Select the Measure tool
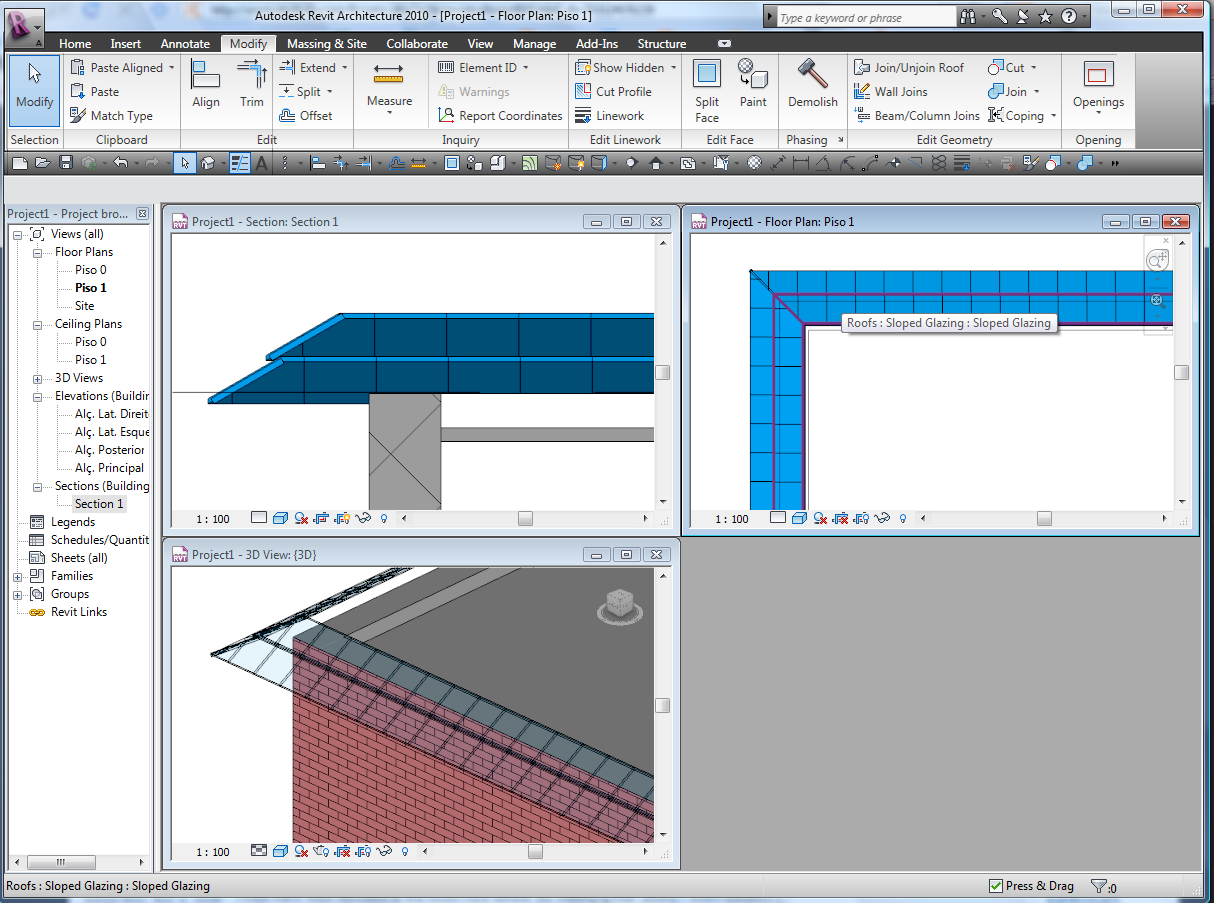1214x903 pixels. coord(389,85)
